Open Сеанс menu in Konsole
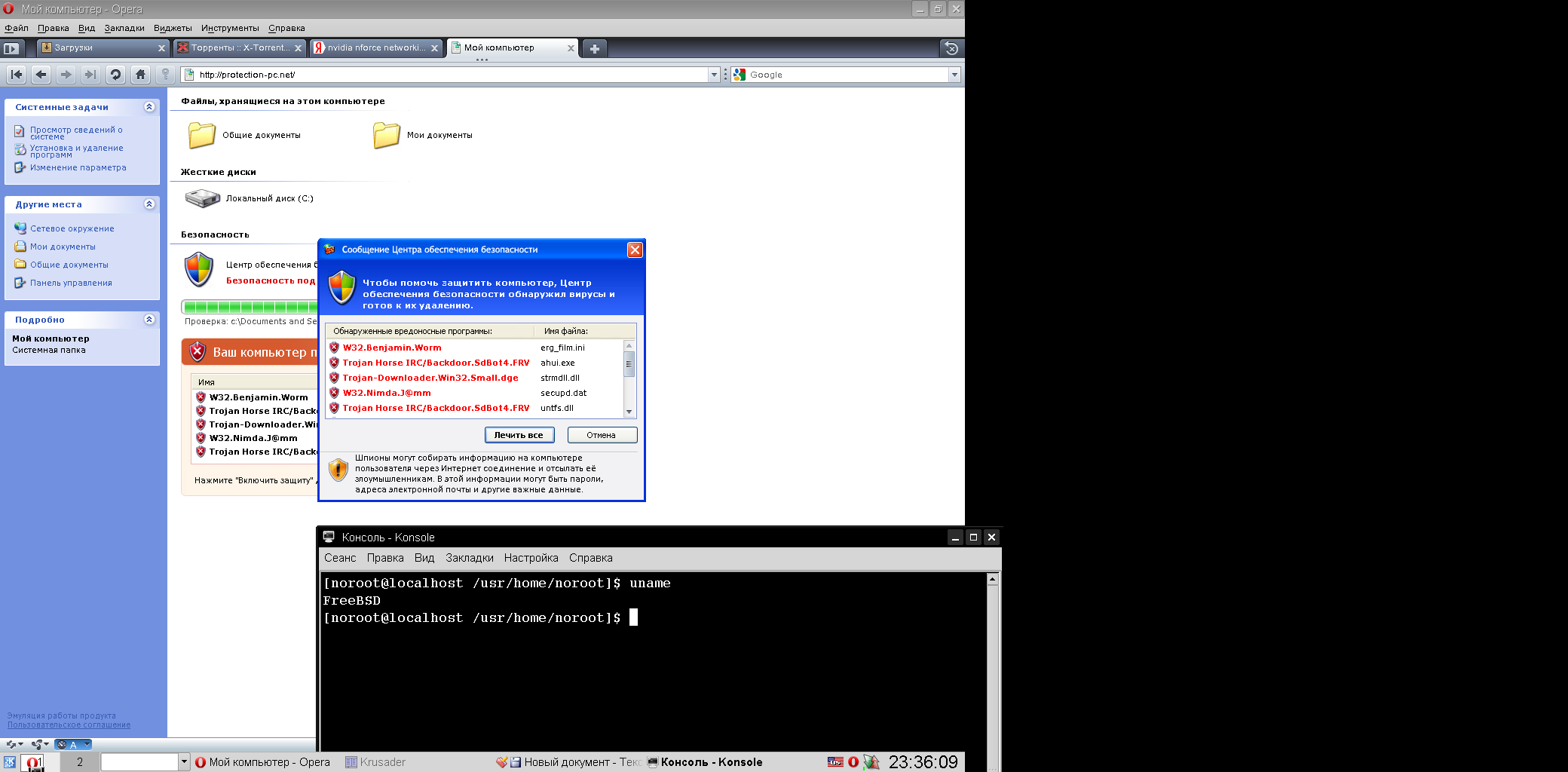 point(340,558)
